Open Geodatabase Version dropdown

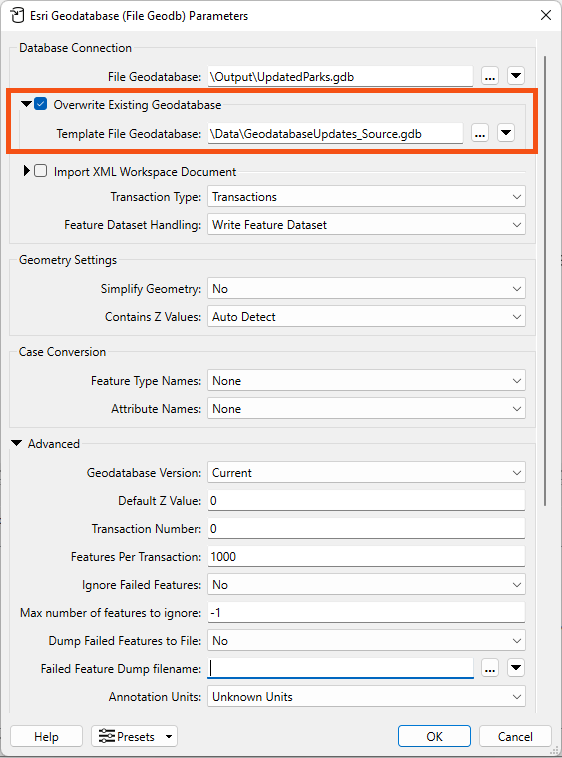click(x=366, y=473)
